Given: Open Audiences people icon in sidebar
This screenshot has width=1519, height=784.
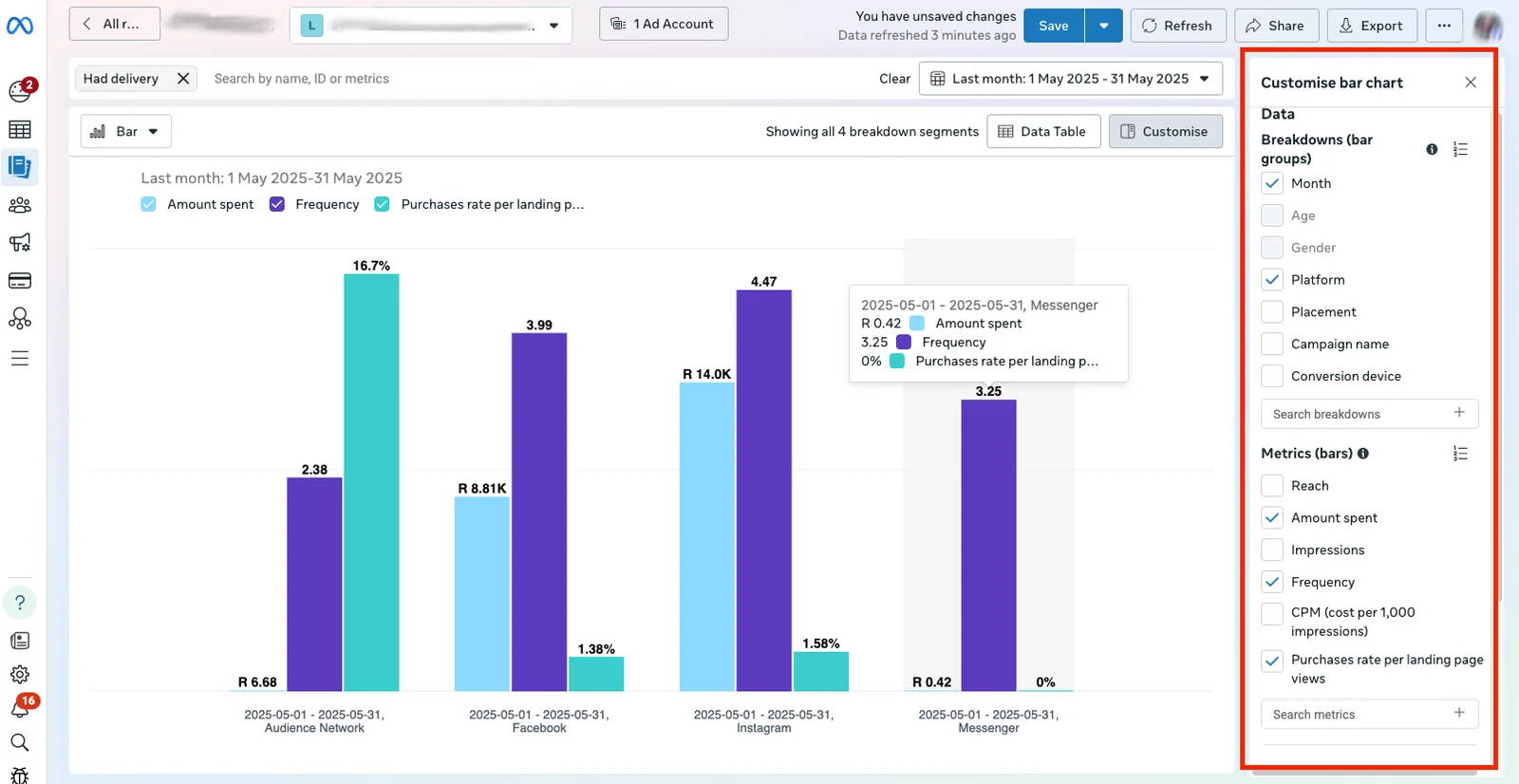Looking at the screenshot, I should [x=20, y=205].
